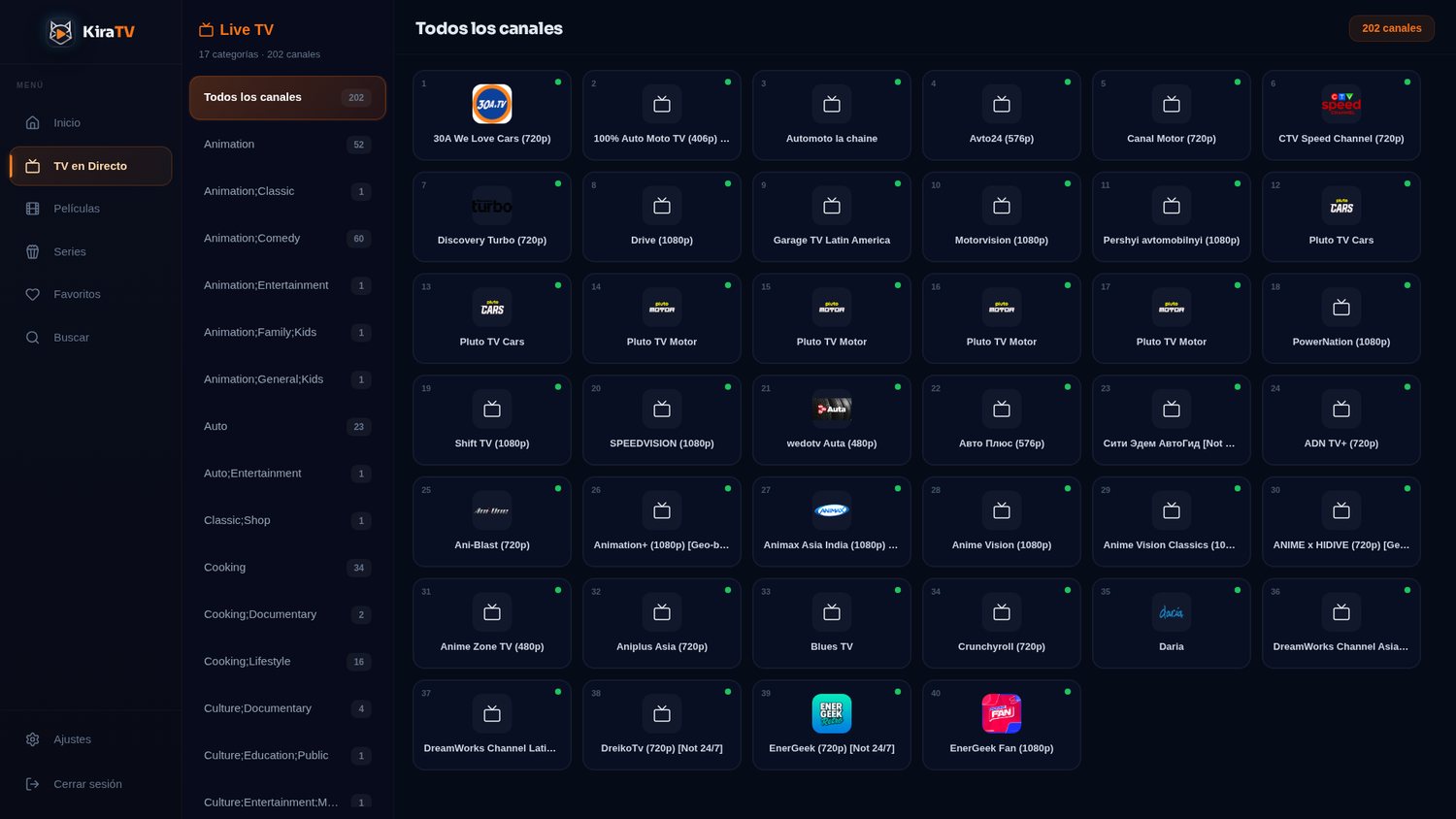Click the Crunchyroll placeholder TV icon

[1002, 612]
